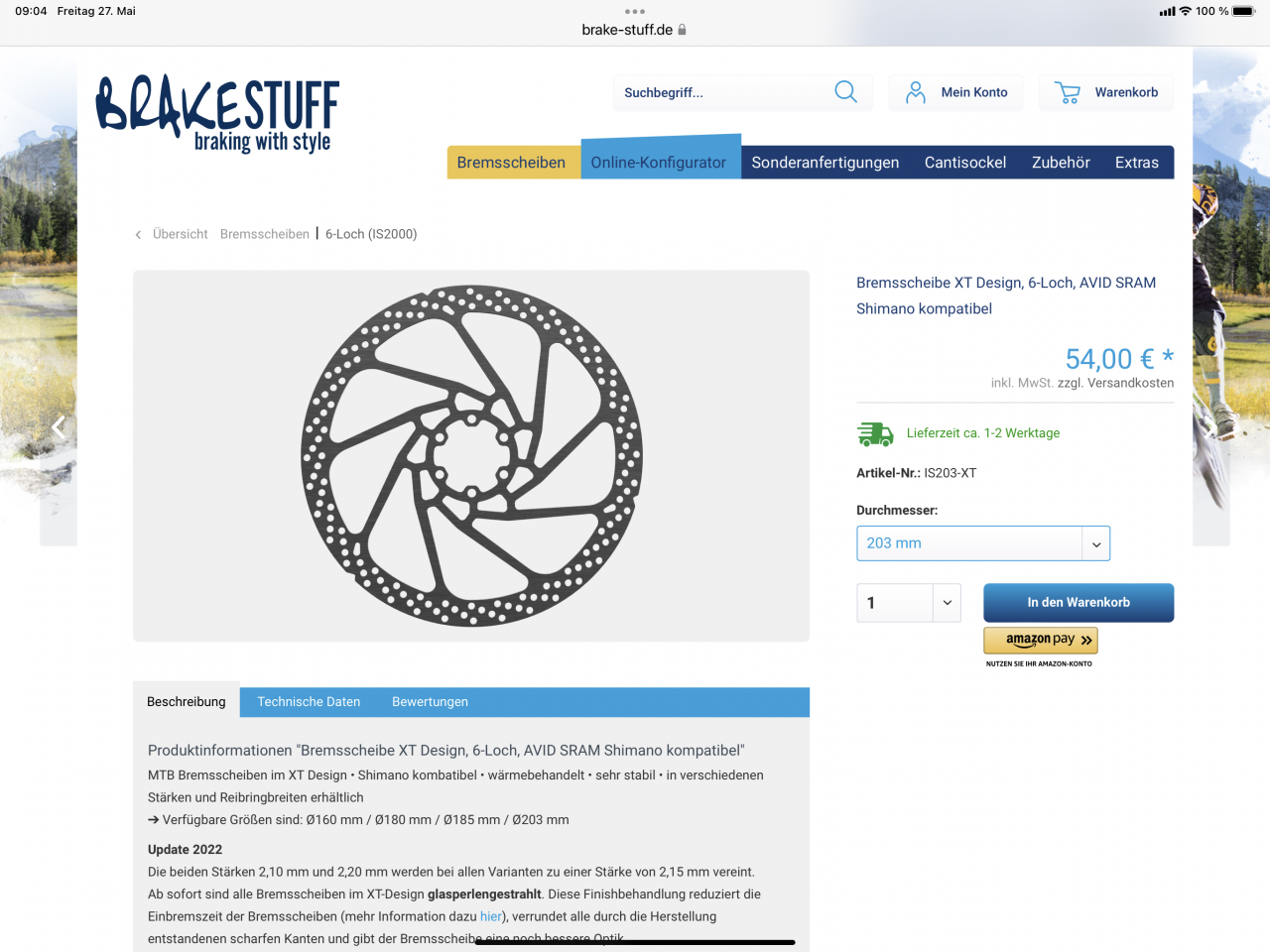Click the padlock icon next to brake-stuff.de
Viewport: 1270px width, 952px height.
coord(682,30)
